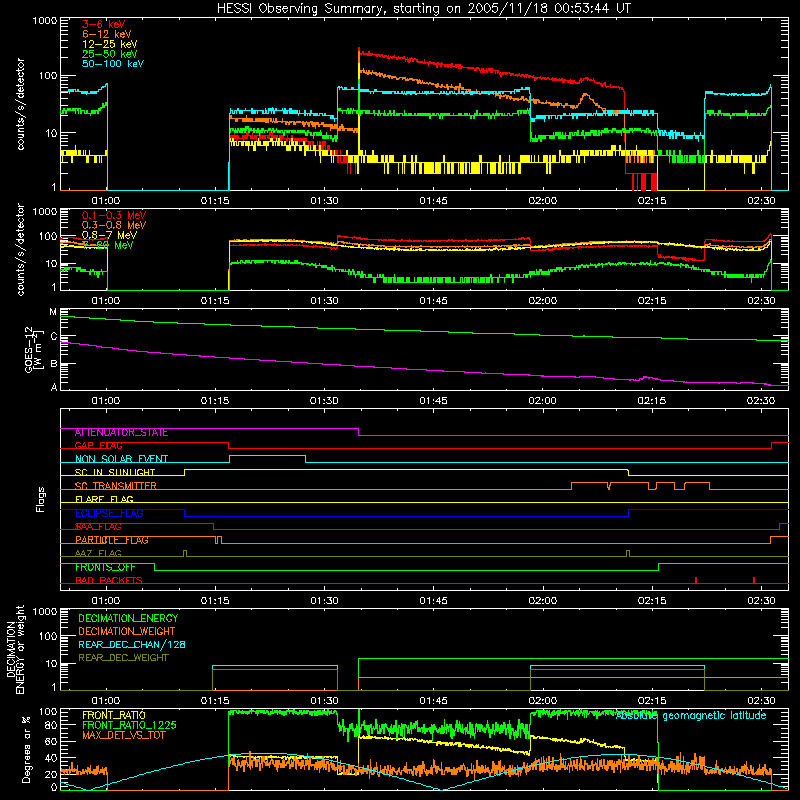The image size is (800, 800).
Task: Click counts/s/detector axis title of keV panel
Action: [x=20, y=104]
